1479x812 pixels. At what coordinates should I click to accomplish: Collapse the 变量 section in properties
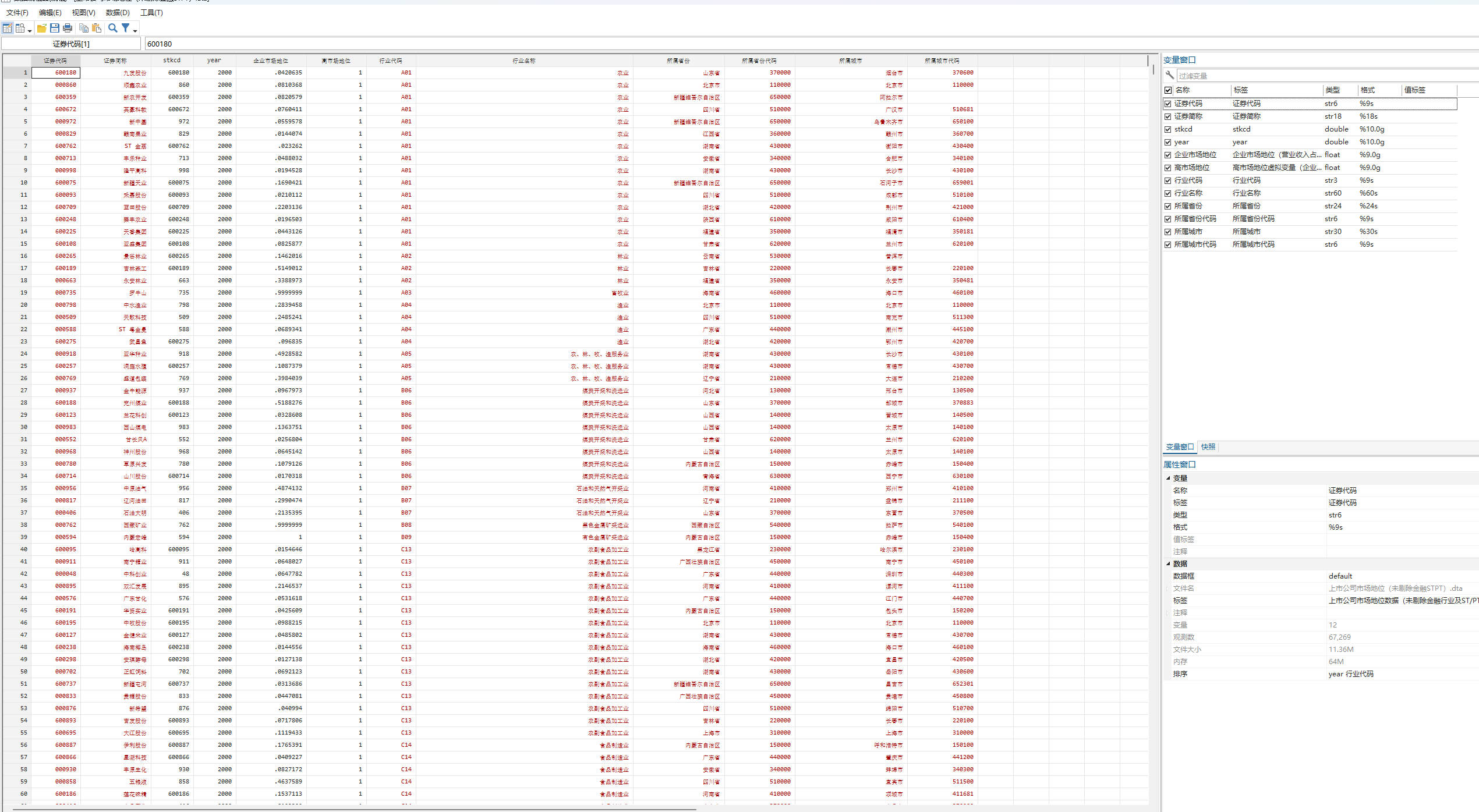[1168, 478]
